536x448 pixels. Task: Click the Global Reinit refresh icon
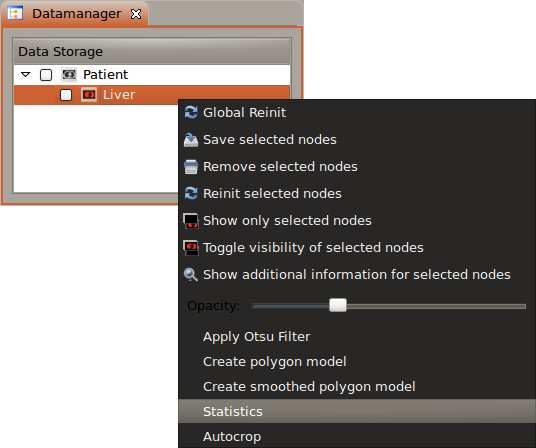click(x=191, y=112)
